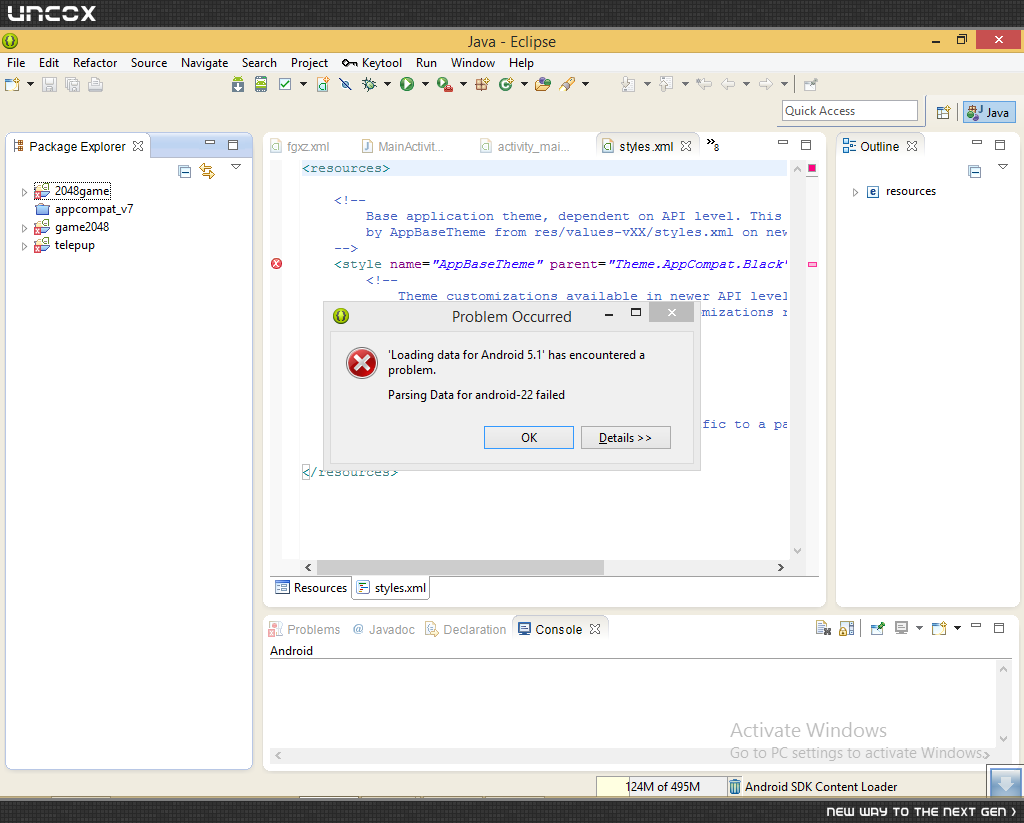Minimize the Package Explorer view
The image size is (1024, 823).
pos(210,142)
